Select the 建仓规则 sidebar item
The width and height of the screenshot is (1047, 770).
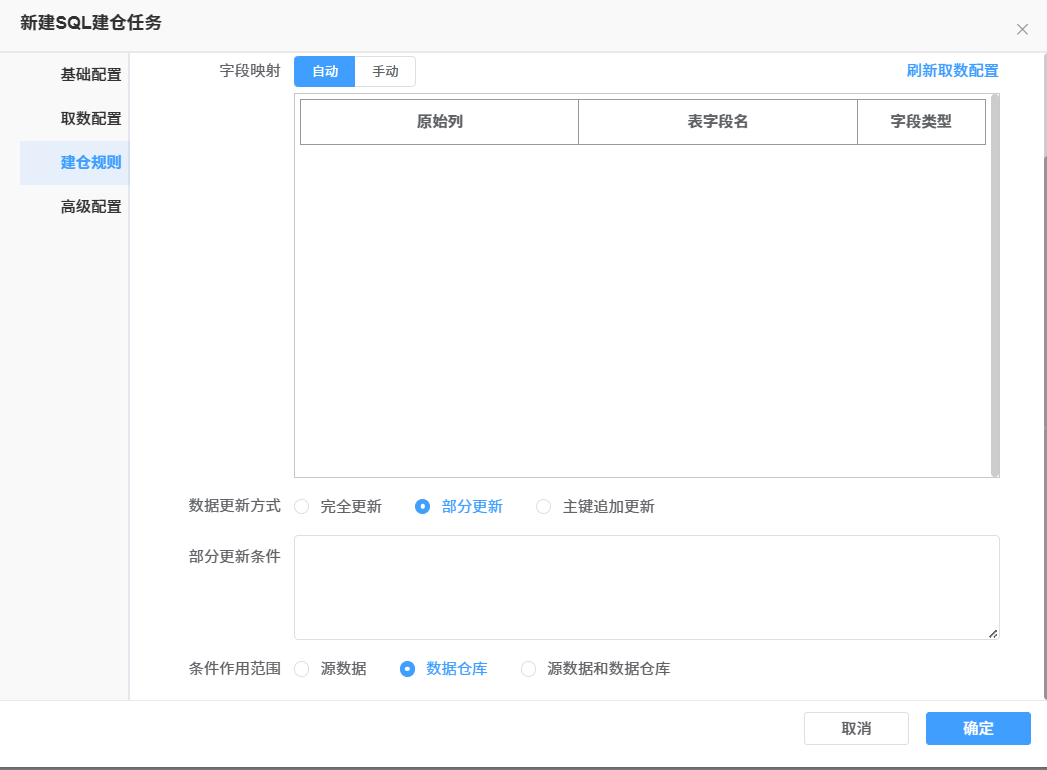90,163
